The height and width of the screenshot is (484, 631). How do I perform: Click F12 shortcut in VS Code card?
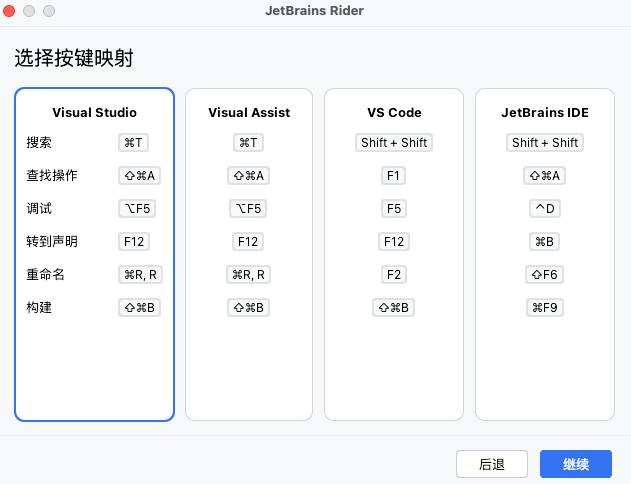[394, 241]
